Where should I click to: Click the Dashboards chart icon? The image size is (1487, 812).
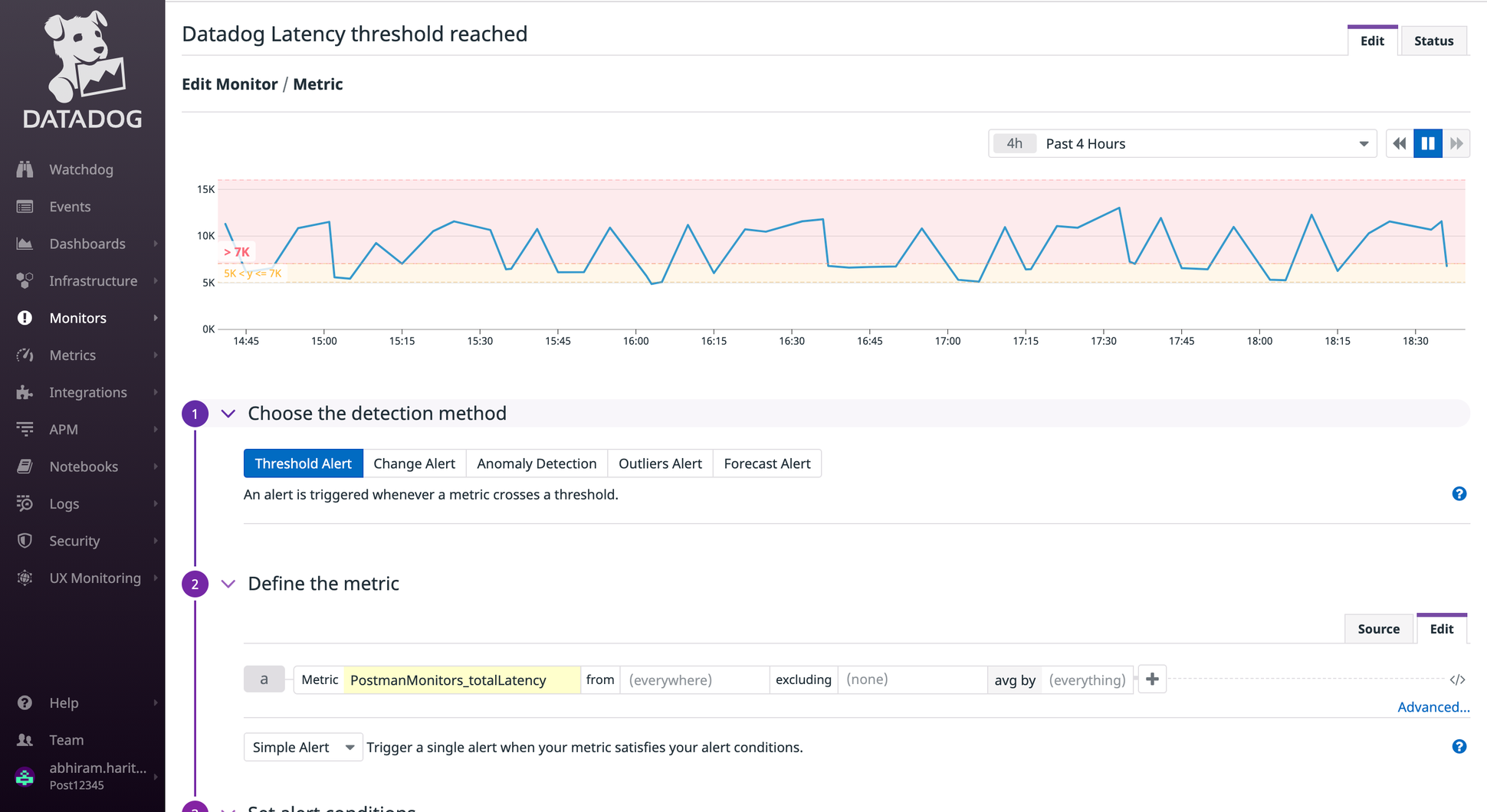(25, 244)
